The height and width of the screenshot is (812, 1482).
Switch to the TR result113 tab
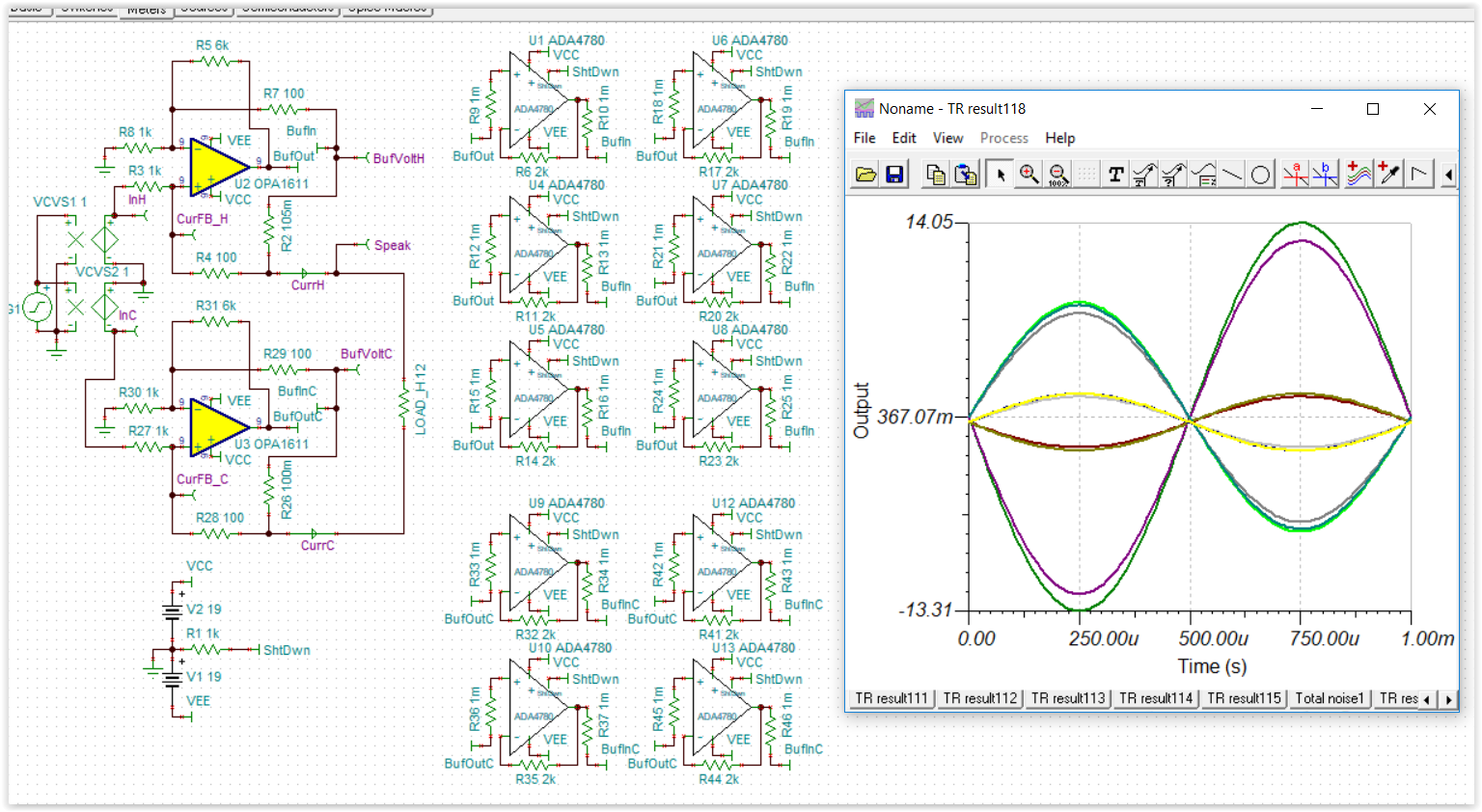point(1068,698)
